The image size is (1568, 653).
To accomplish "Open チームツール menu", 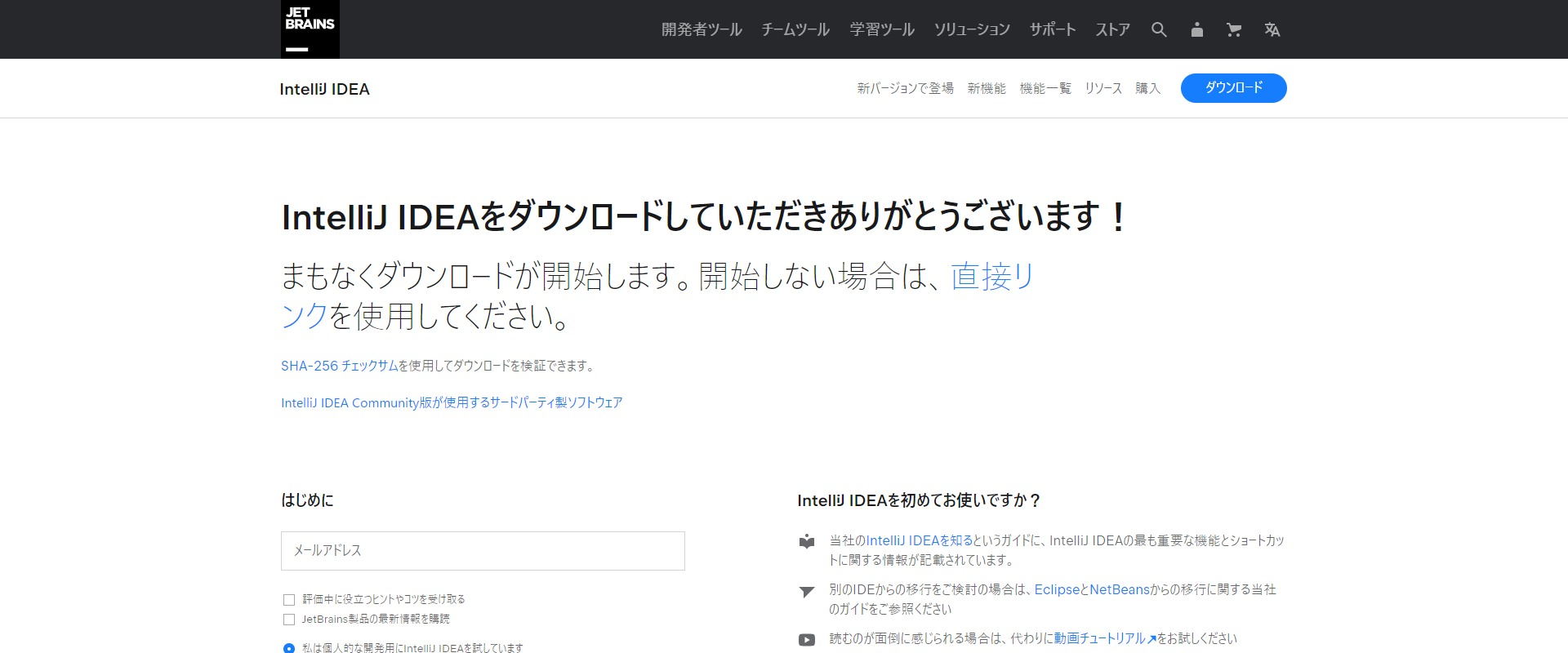I will pos(795,30).
